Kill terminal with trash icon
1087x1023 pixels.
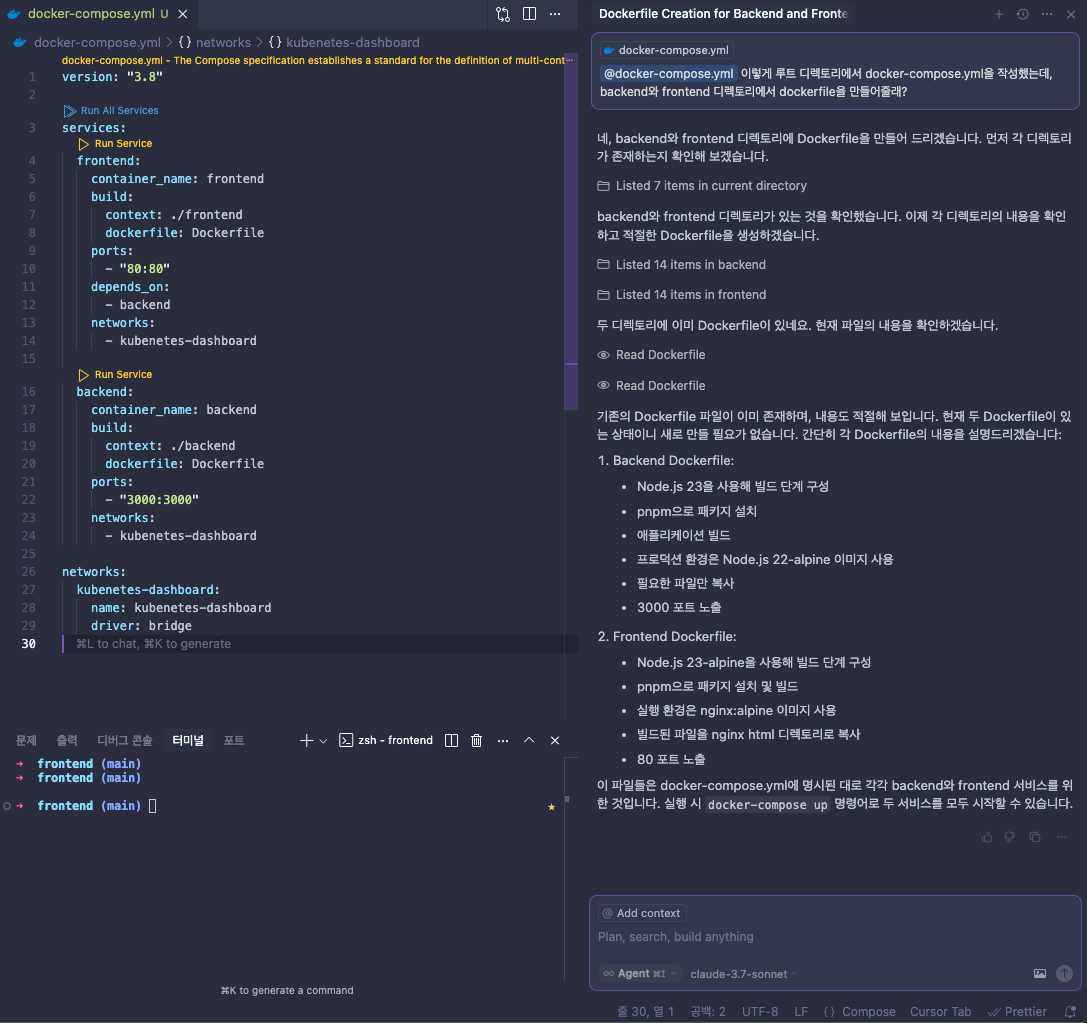(x=476, y=740)
